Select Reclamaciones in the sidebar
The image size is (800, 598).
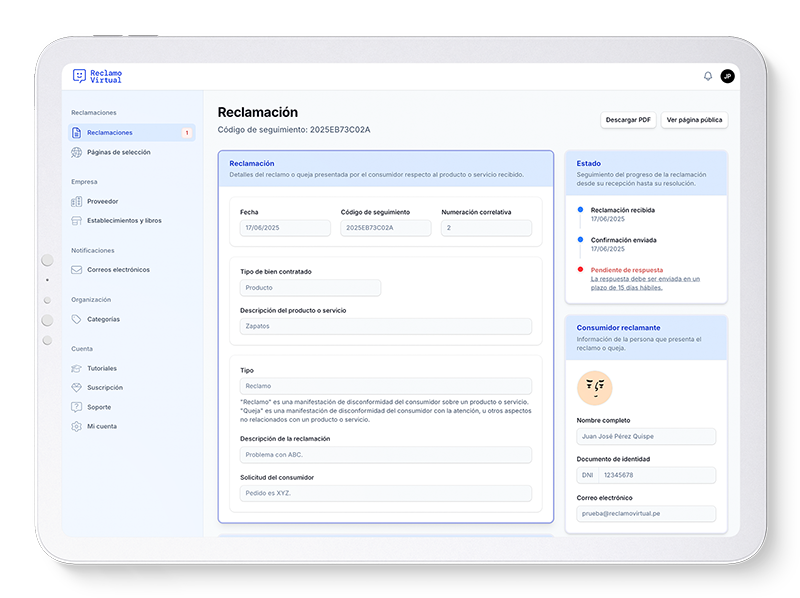click(x=110, y=132)
